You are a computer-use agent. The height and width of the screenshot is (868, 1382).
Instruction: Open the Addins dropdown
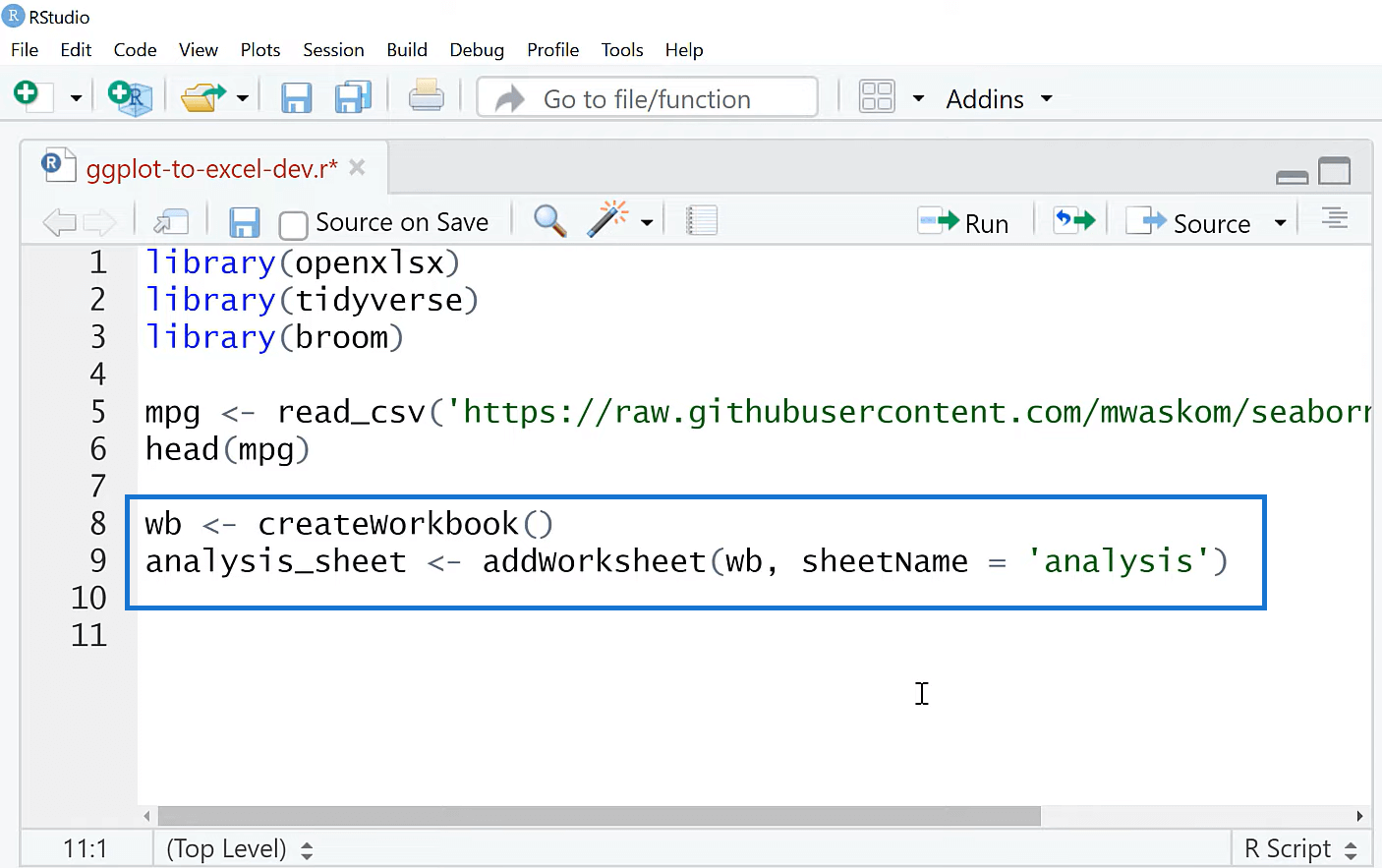pos(999,98)
